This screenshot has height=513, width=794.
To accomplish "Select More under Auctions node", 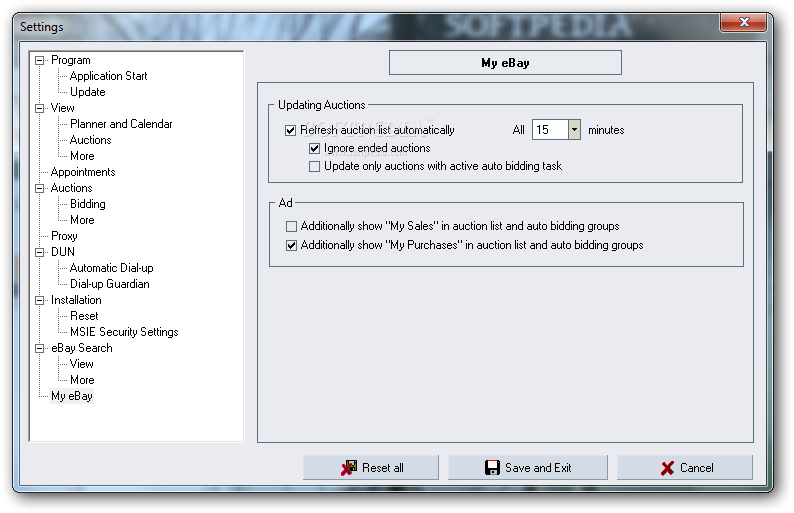I will point(82,220).
